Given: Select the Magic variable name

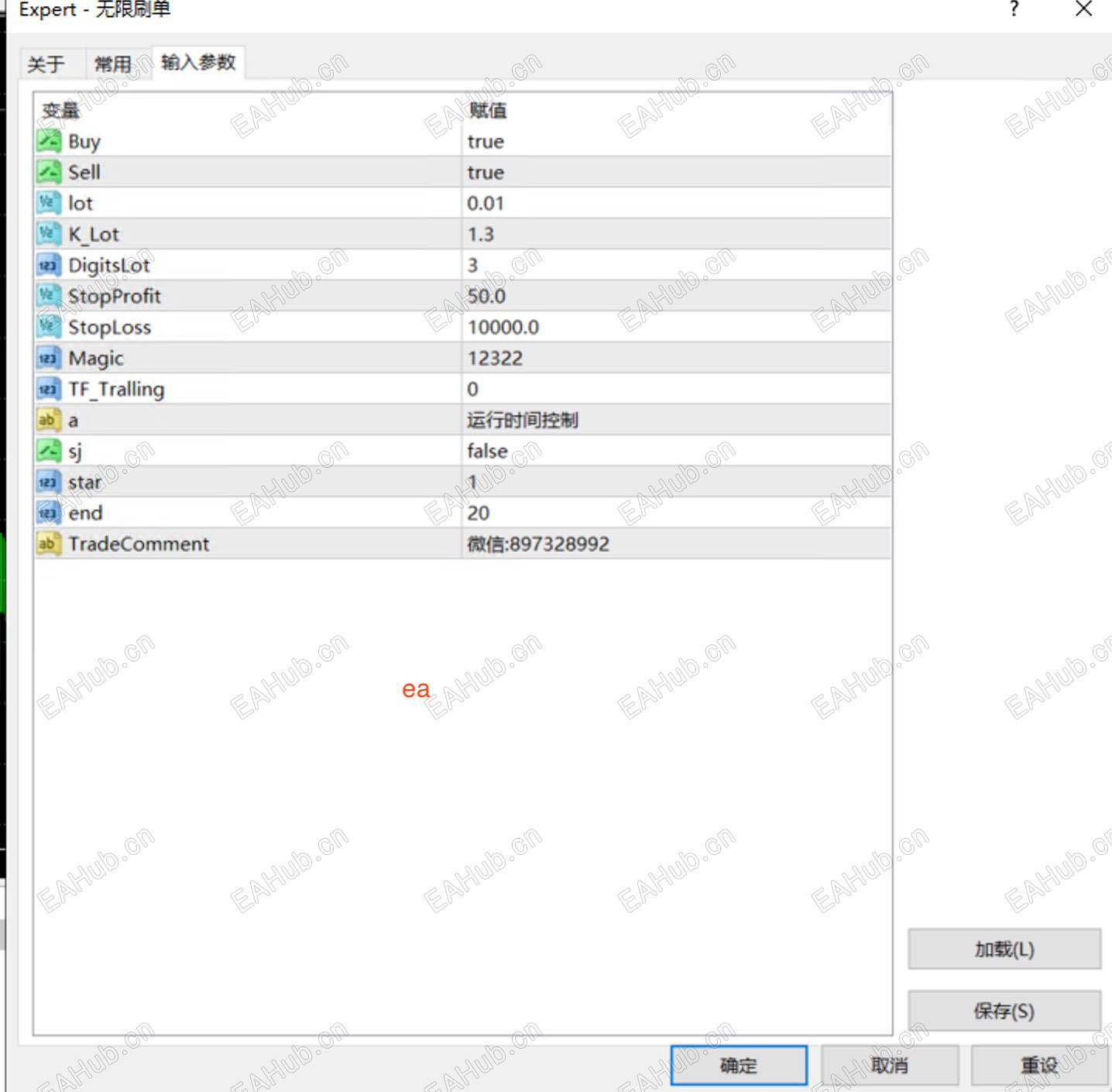Looking at the screenshot, I should tap(96, 359).
